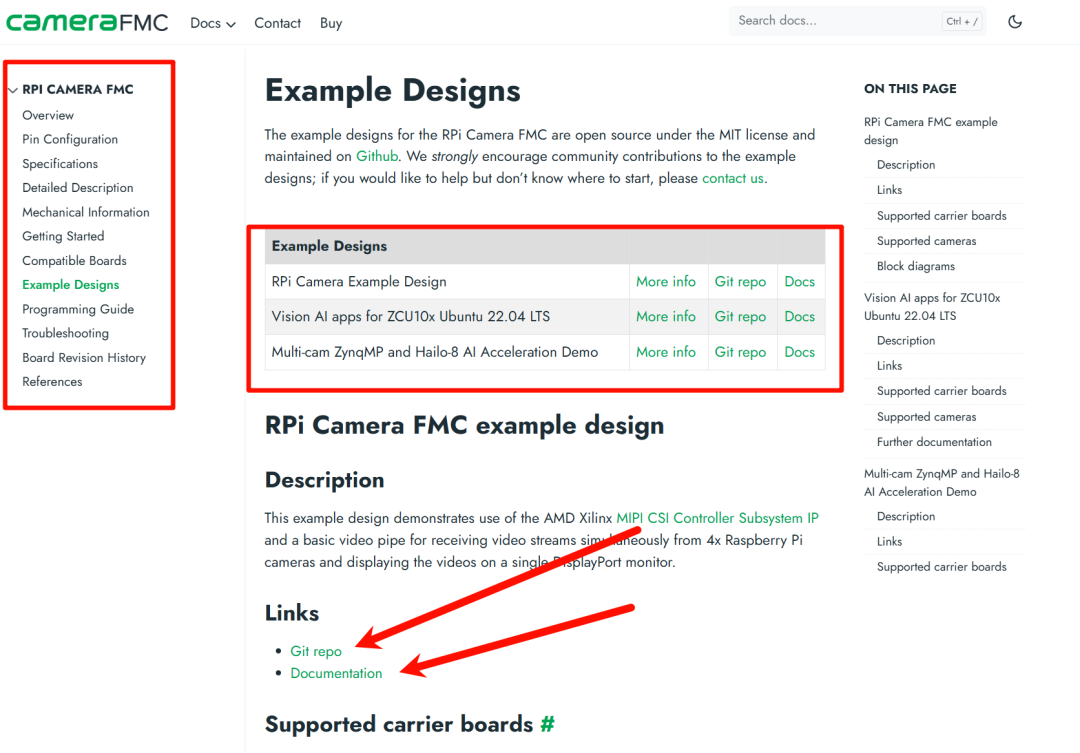Screen dimensions: 1080x753
Task: Open the Contact page
Action: (x=278, y=23)
